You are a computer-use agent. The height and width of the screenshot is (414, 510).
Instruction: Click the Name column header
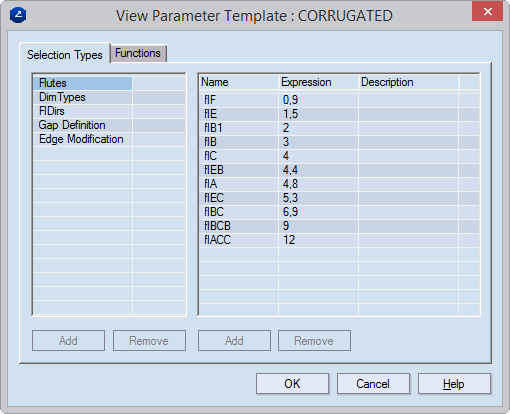(x=239, y=82)
